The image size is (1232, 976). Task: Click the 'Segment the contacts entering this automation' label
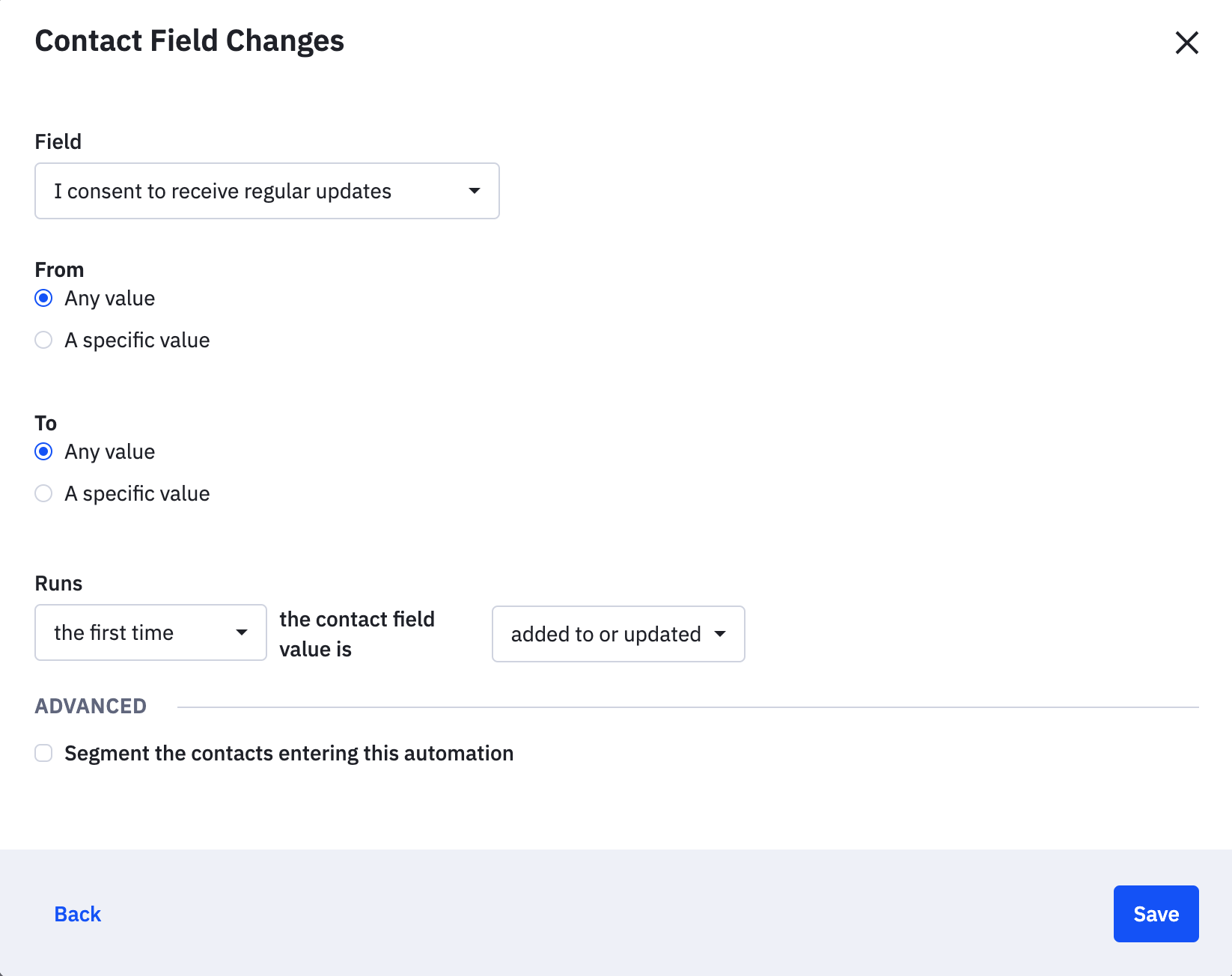289,753
